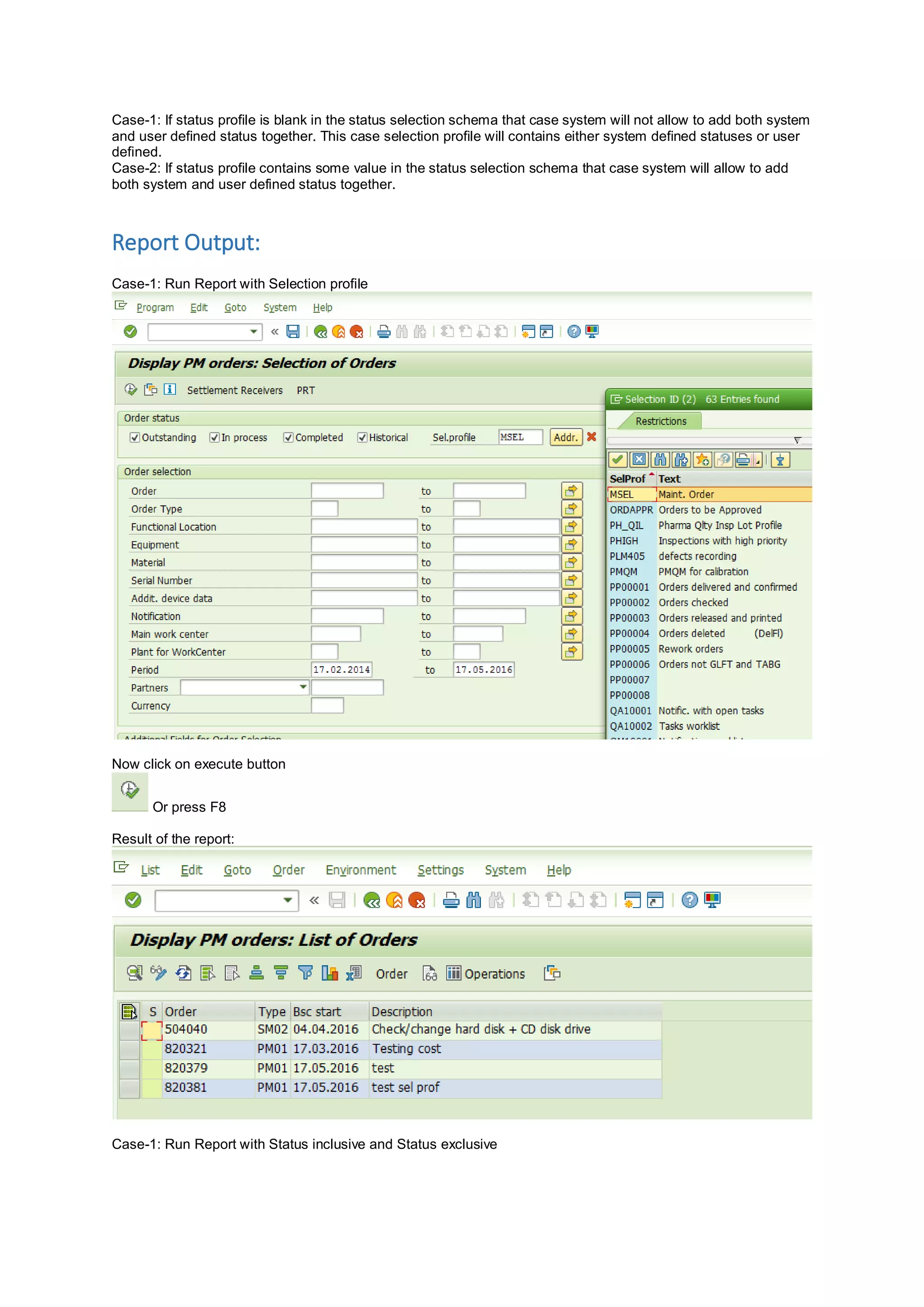Toggle the Outstanding checkbox
Viewport: 924px width, 1307px height.
[x=135, y=437]
